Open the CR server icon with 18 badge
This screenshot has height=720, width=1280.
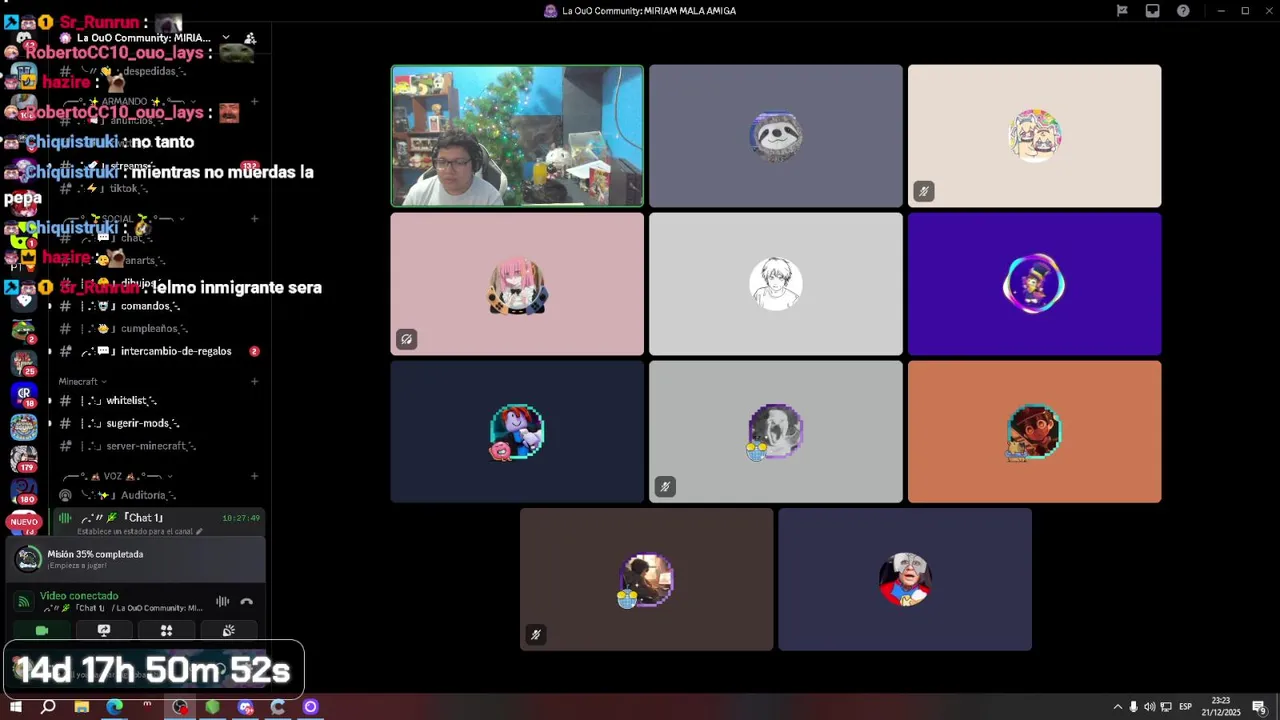[24, 394]
